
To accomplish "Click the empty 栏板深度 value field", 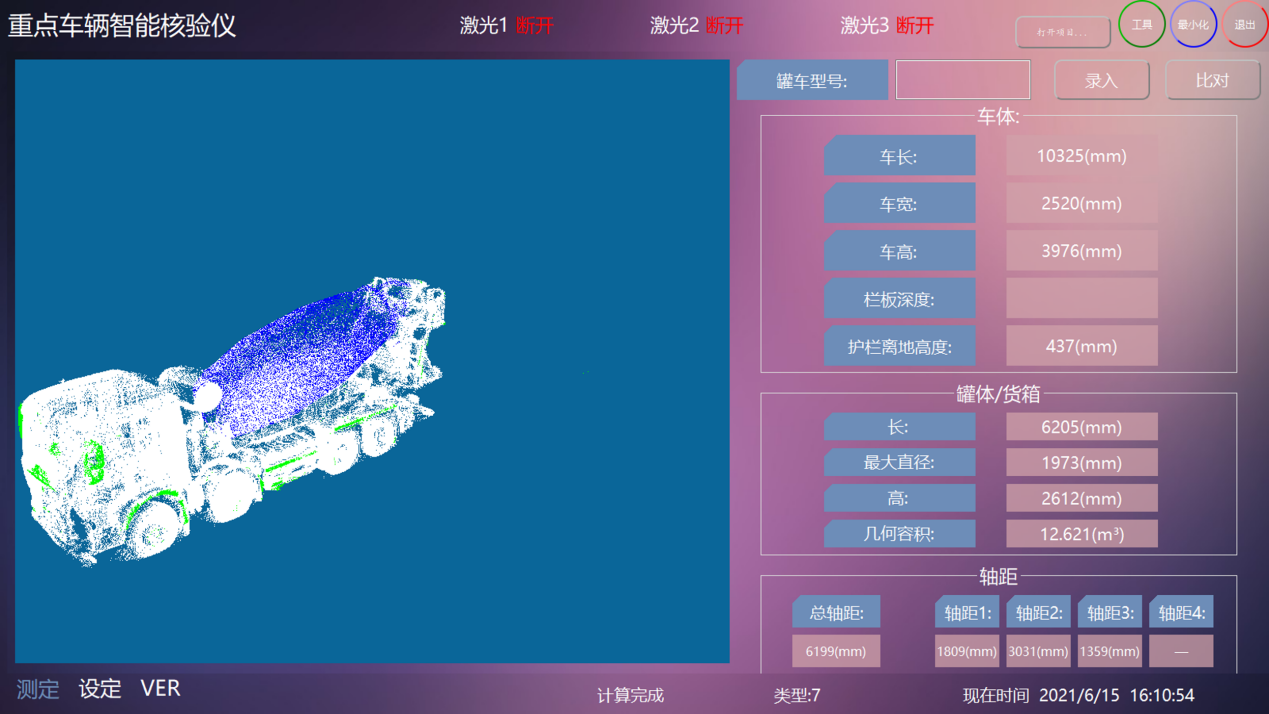I will (x=1081, y=298).
